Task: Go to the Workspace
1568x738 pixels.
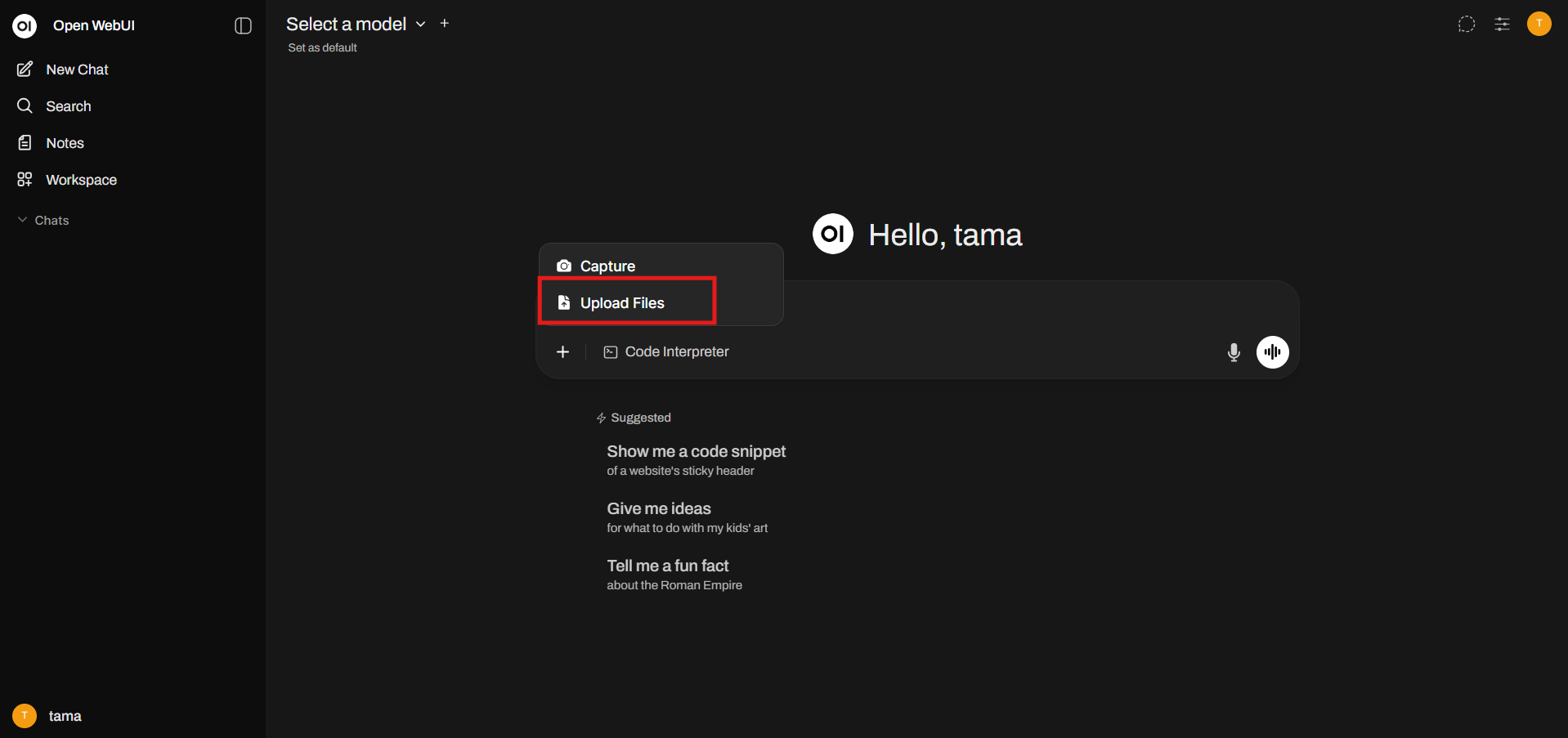Action: pyautogui.click(x=80, y=179)
